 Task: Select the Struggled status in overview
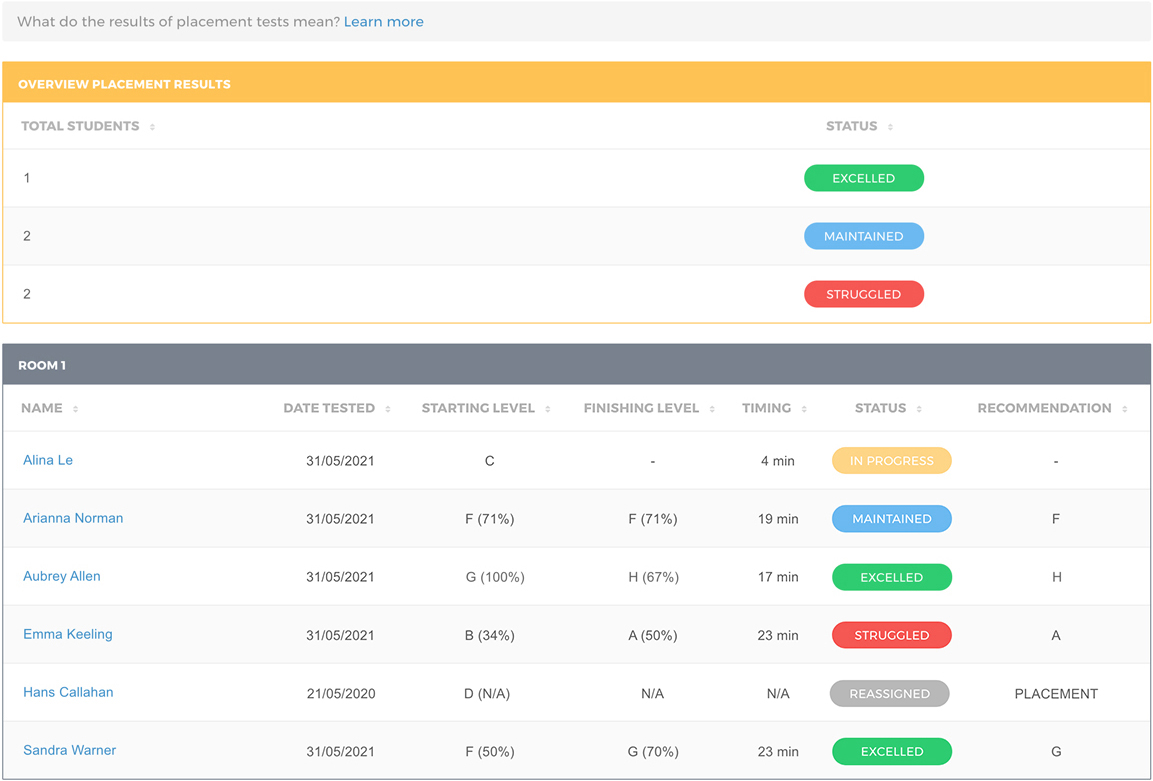863,294
